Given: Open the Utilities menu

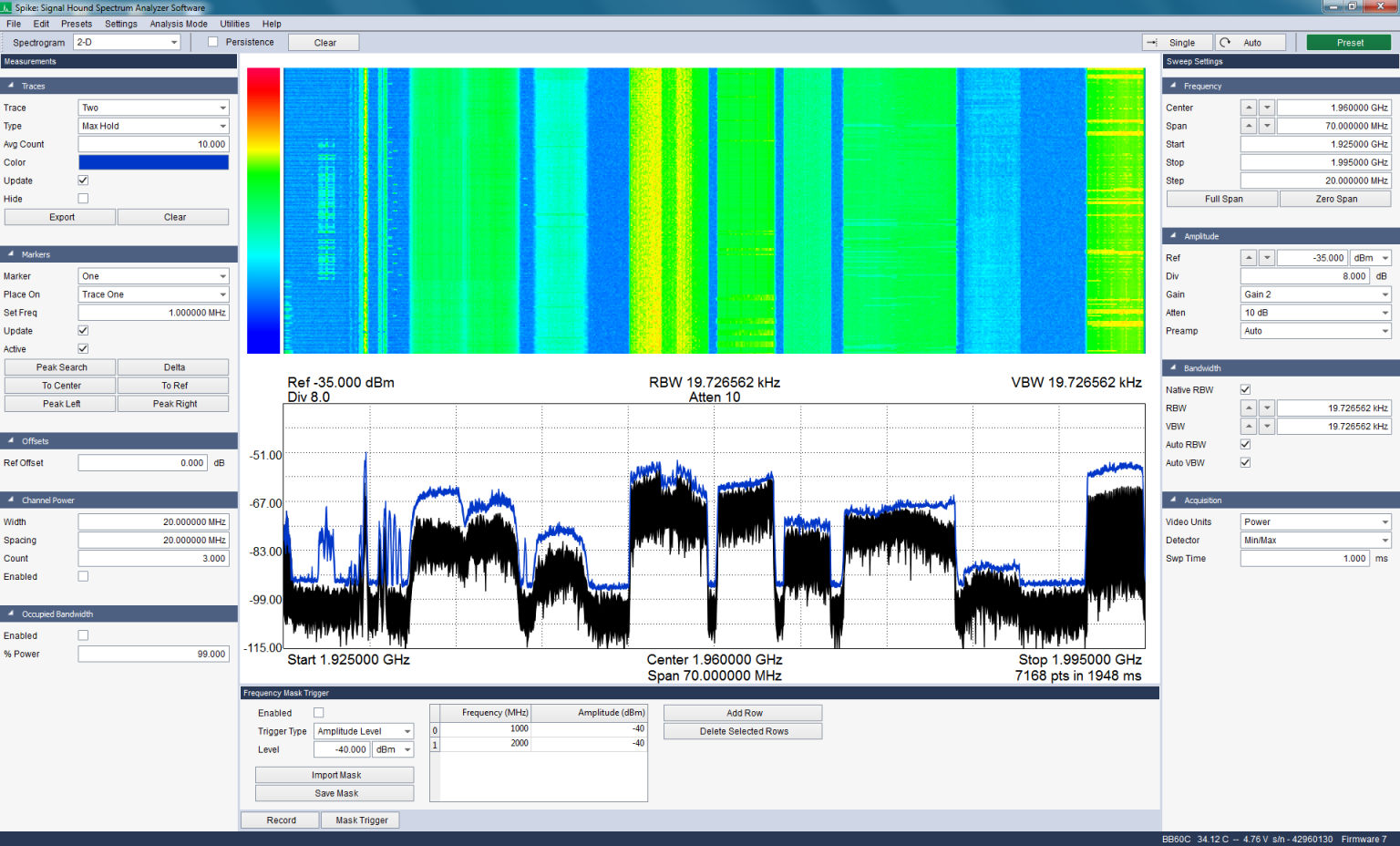Looking at the screenshot, I should (x=234, y=24).
